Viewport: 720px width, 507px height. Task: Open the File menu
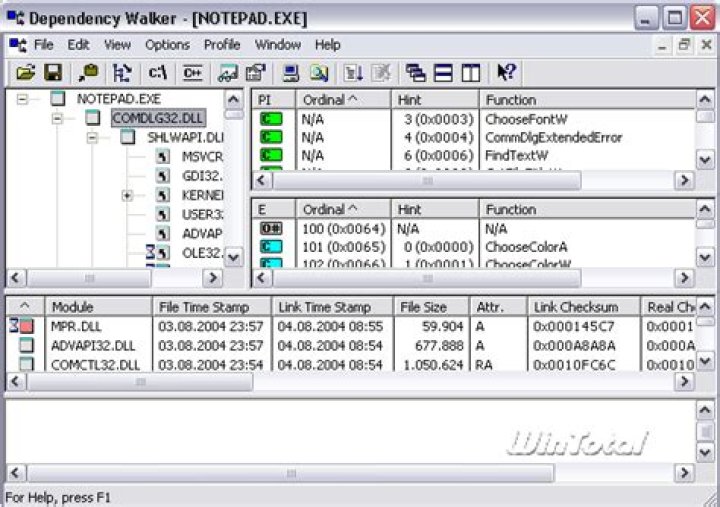coord(44,45)
